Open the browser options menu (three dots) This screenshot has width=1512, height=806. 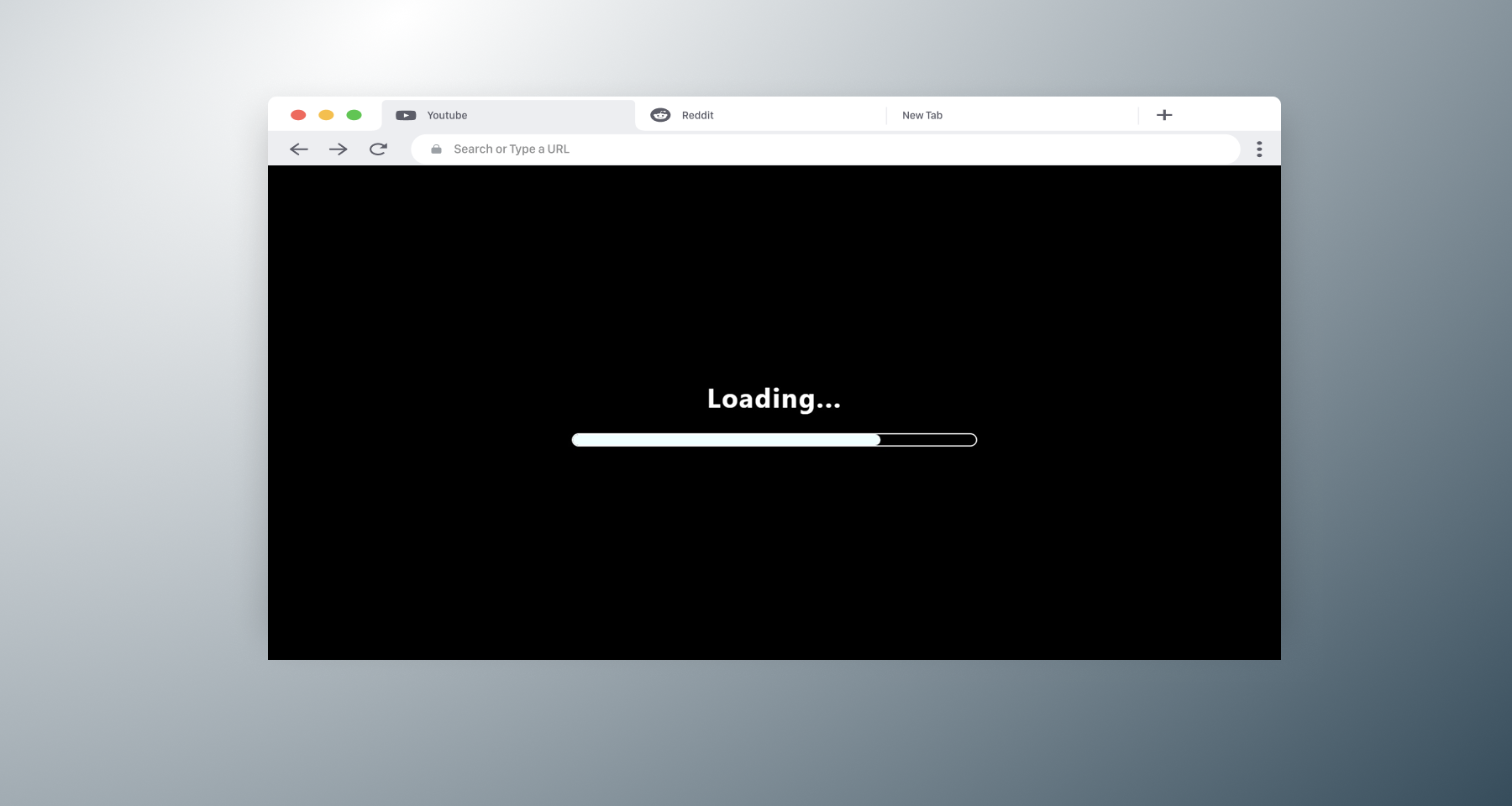point(1259,149)
